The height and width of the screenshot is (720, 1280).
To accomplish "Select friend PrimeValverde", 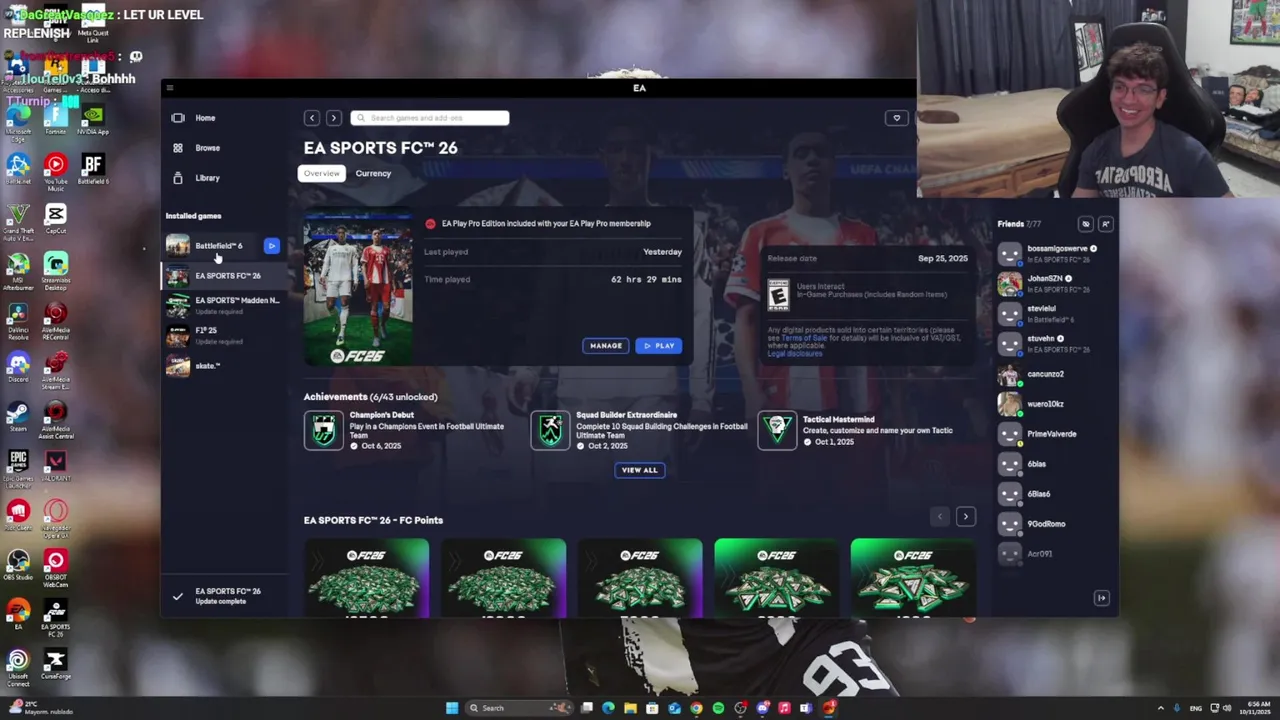I will (1053, 434).
